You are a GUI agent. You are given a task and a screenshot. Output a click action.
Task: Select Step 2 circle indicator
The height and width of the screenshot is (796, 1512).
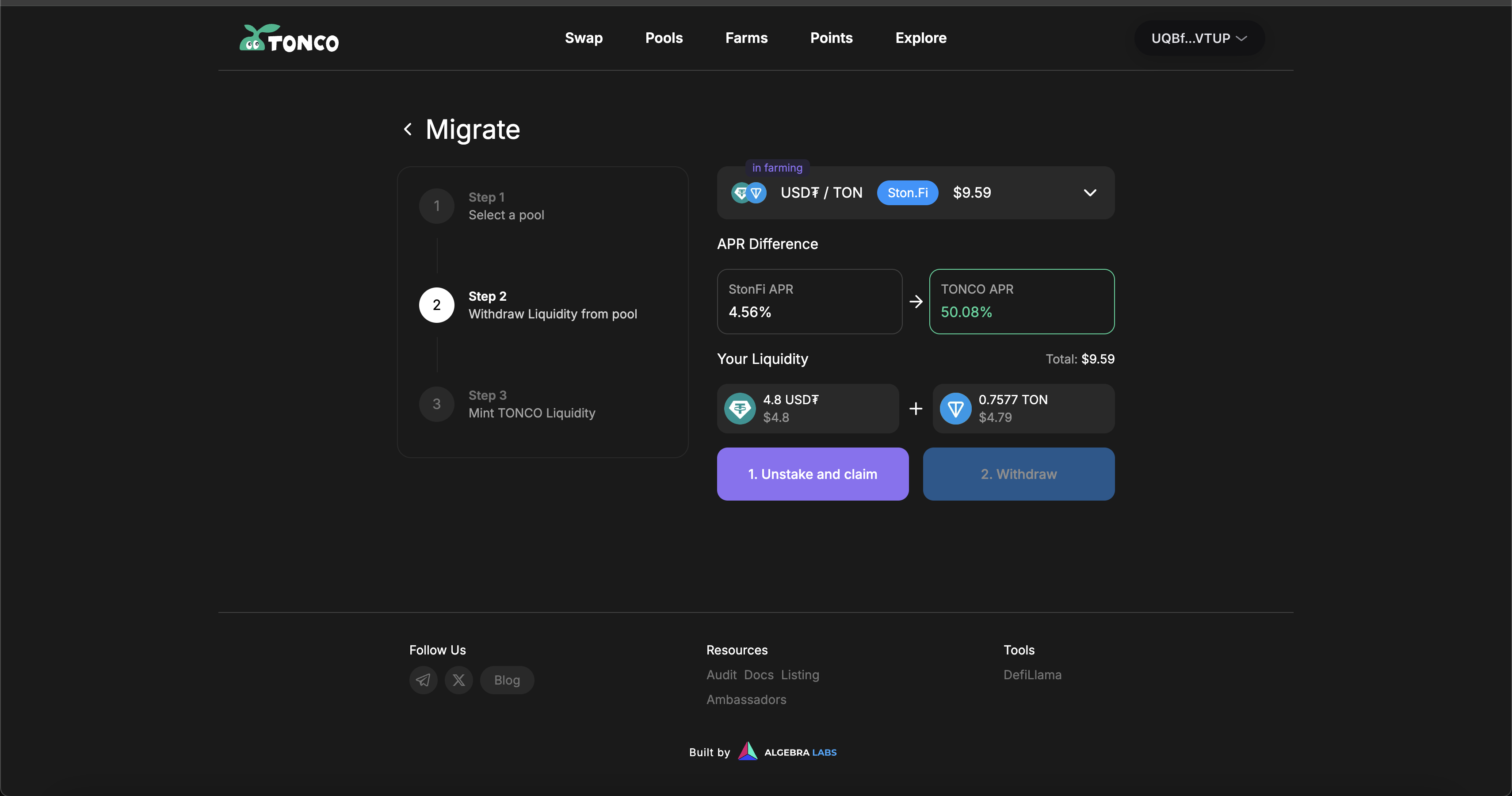click(x=436, y=305)
